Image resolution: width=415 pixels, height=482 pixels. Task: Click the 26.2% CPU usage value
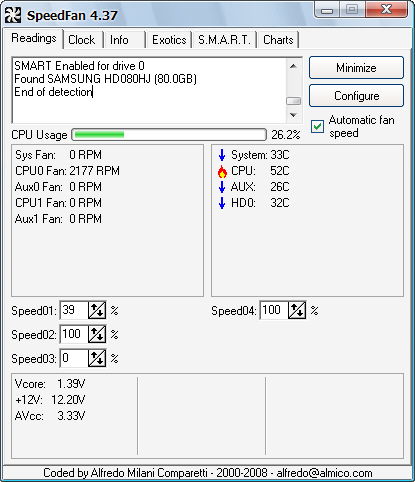pos(286,135)
